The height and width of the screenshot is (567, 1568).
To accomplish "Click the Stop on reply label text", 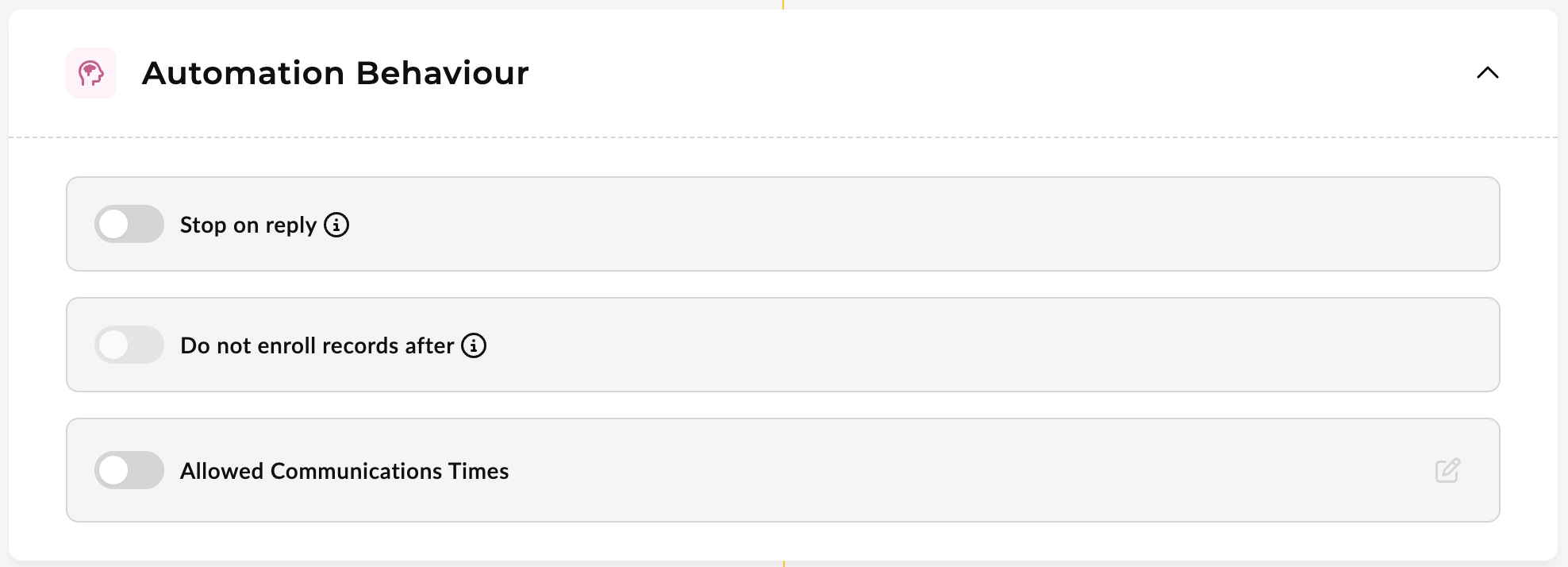I will click(248, 225).
